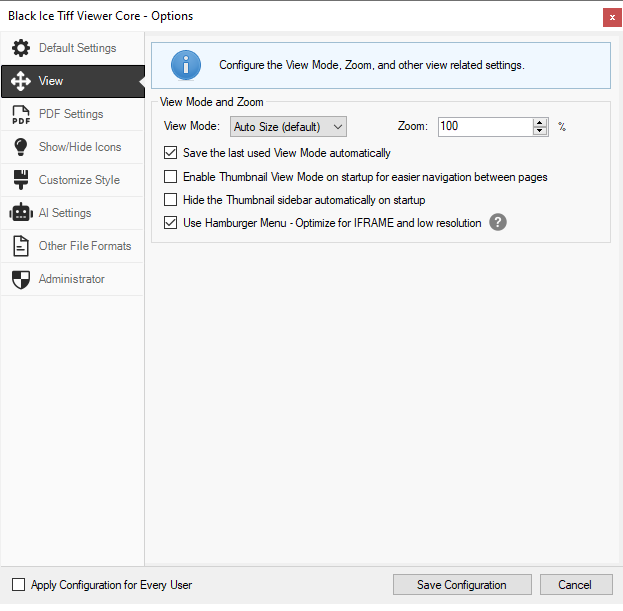Click the Zoom percent sign label
This screenshot has height=611, width=623.
[x=562, y=127]
